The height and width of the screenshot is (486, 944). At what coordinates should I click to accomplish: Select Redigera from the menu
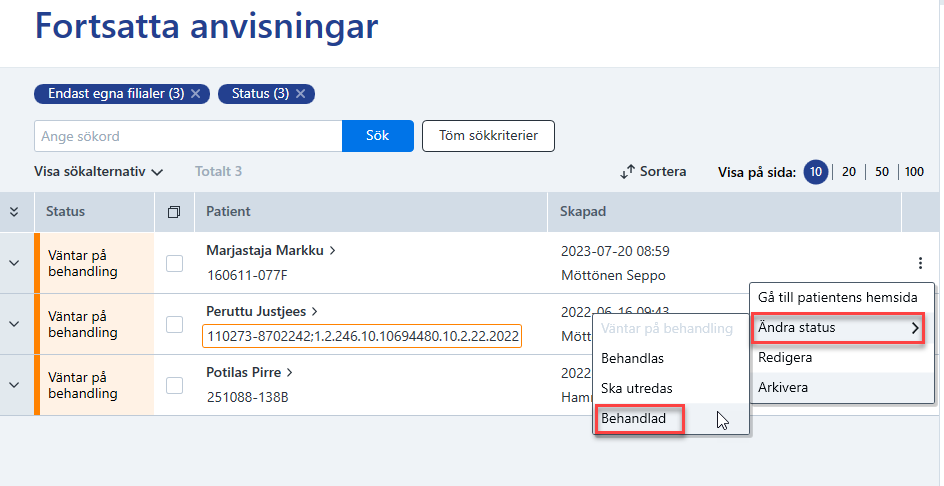point(842,357)
